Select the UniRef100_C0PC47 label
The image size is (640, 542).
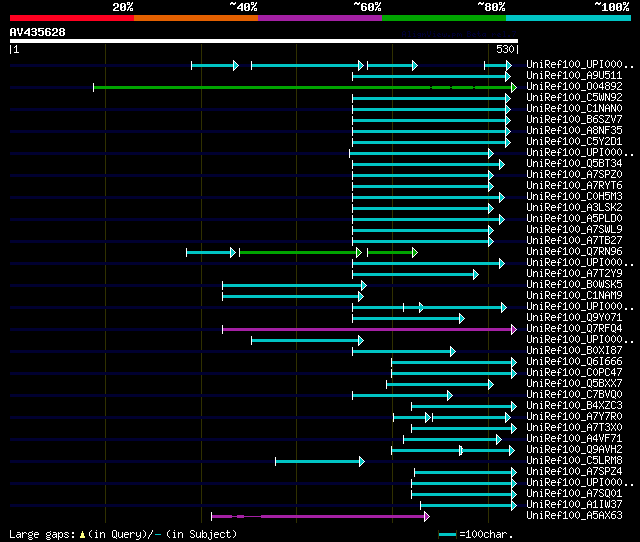click(574, 373)
